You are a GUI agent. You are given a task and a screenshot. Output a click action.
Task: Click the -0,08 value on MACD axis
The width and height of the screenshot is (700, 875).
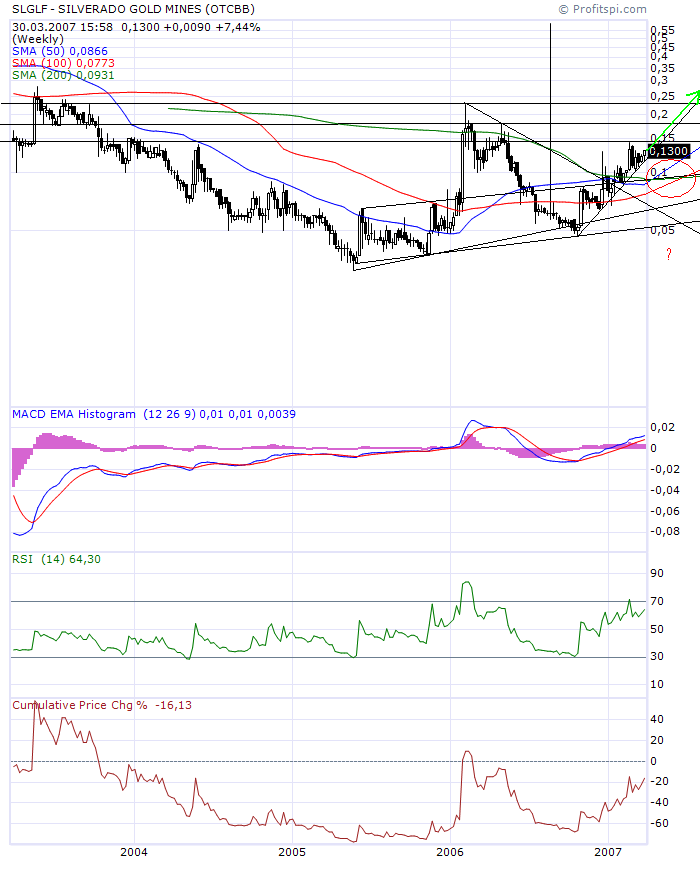665,531
